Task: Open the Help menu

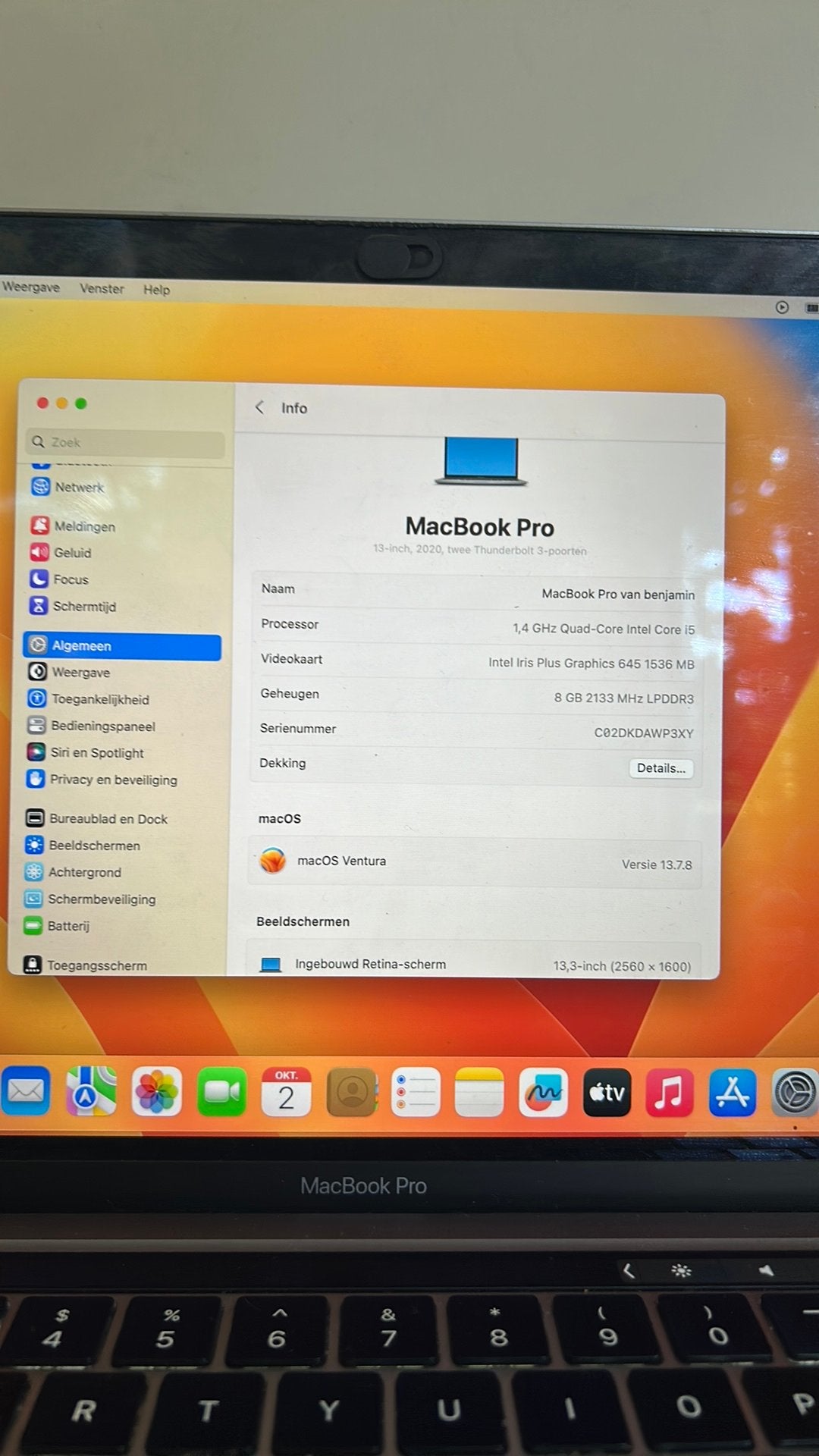Action: click(156, 290)
